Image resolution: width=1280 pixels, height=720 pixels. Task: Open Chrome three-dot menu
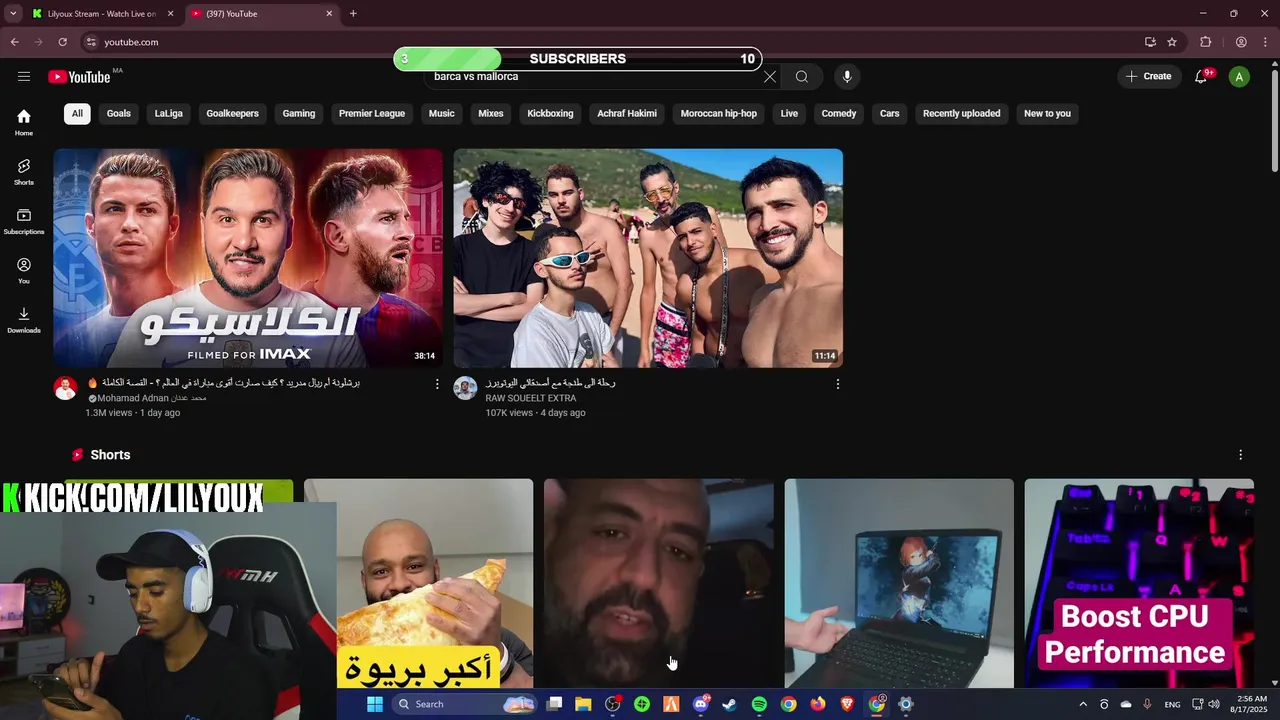point(1266,42)
